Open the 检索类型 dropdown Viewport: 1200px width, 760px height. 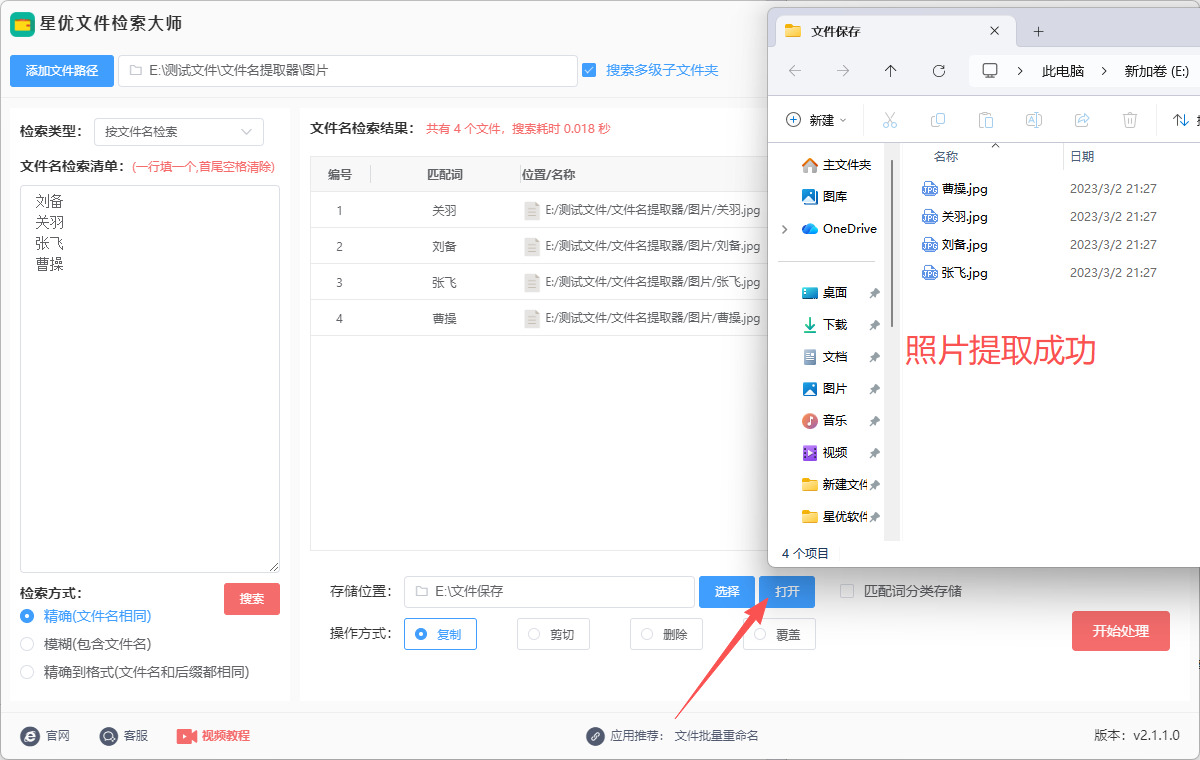pyautogui.click(x=179, y=131)
